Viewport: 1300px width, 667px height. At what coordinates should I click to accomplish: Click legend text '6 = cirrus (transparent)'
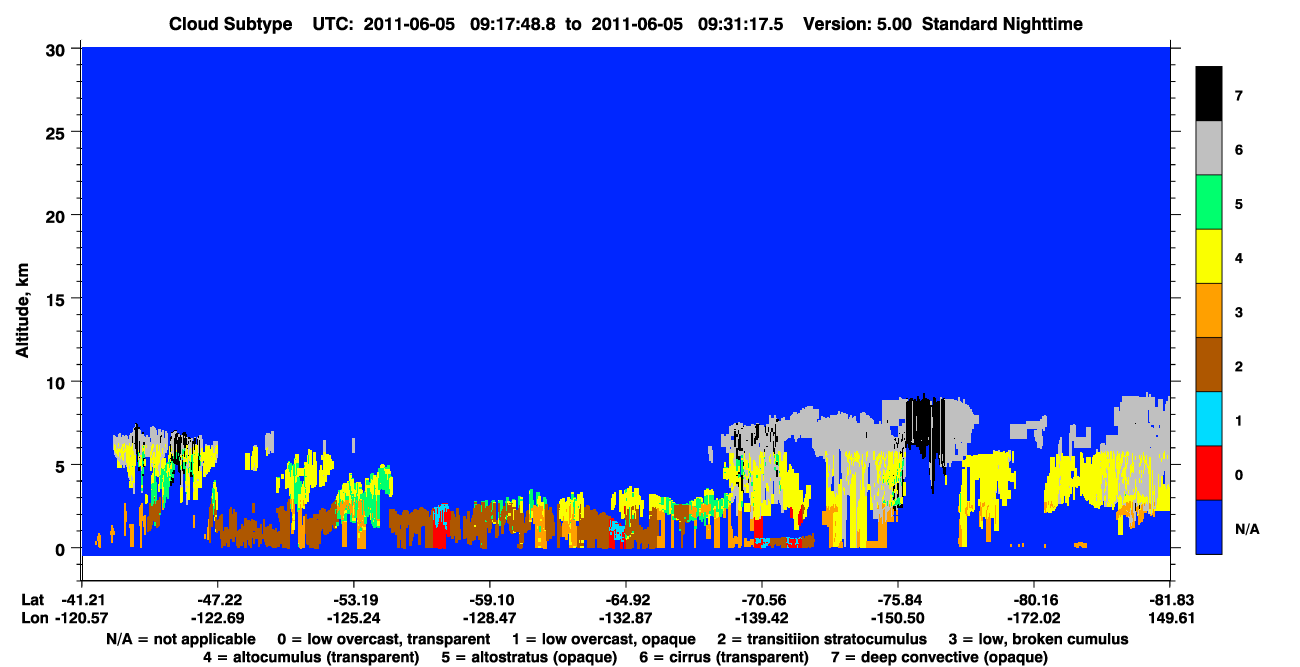coord(724,657)
